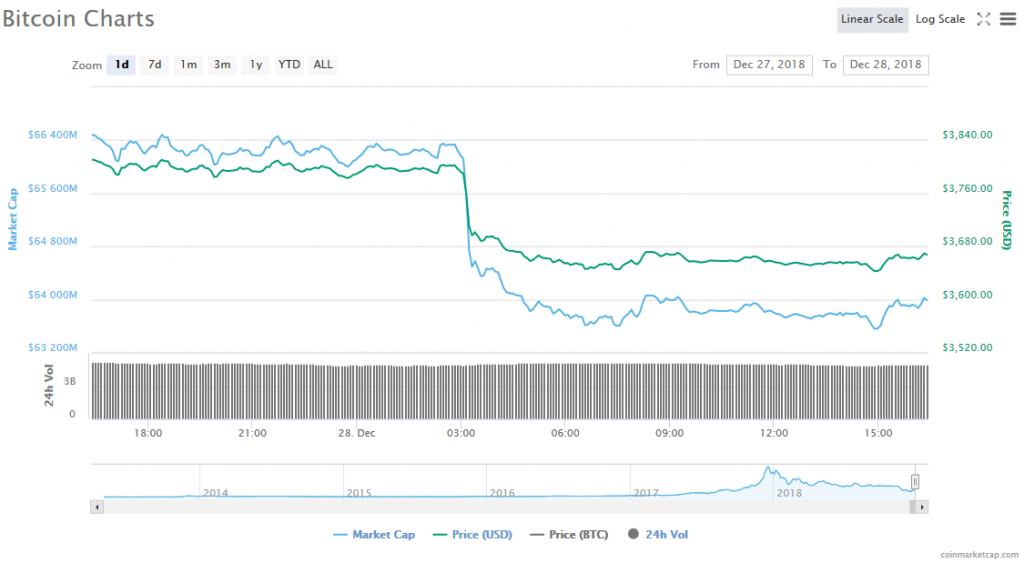This screenshot has height=573, width=1024.
Task: Click the navigator right scroll arrow
Action: [922, 507]
